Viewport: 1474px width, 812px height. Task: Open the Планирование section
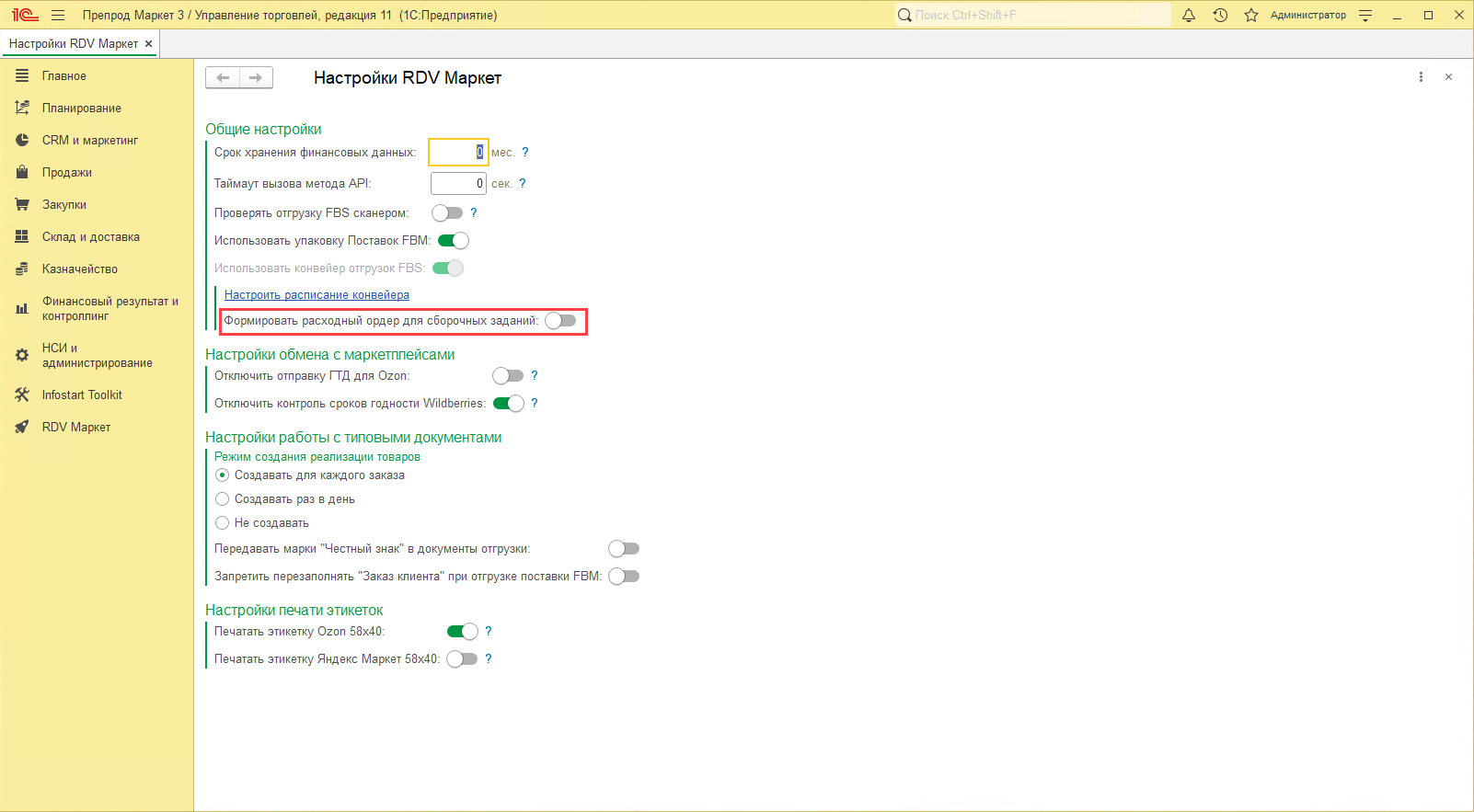tap(97, 108)
